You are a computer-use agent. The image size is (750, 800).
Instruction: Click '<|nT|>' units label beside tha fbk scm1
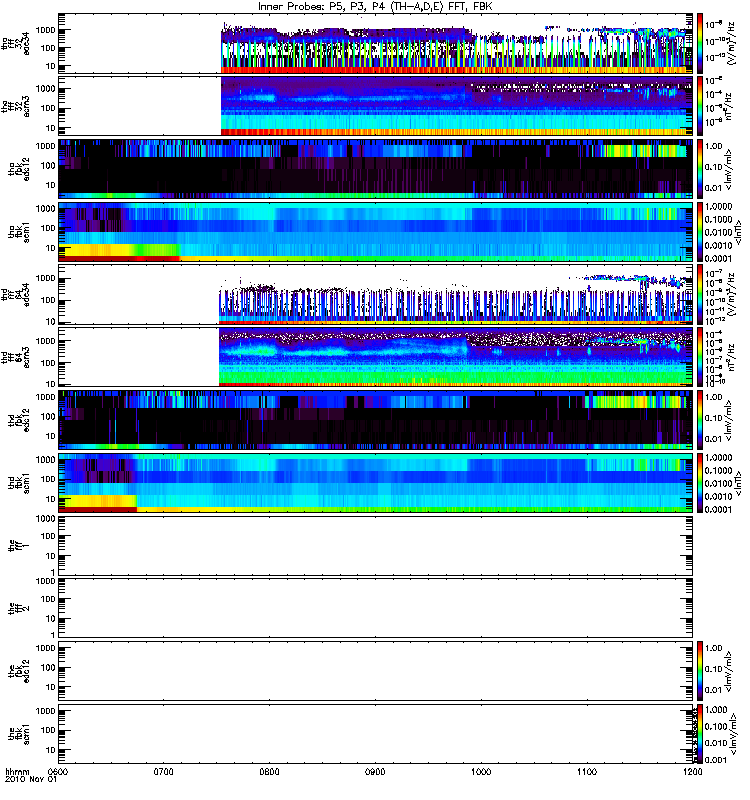(737, 232)
